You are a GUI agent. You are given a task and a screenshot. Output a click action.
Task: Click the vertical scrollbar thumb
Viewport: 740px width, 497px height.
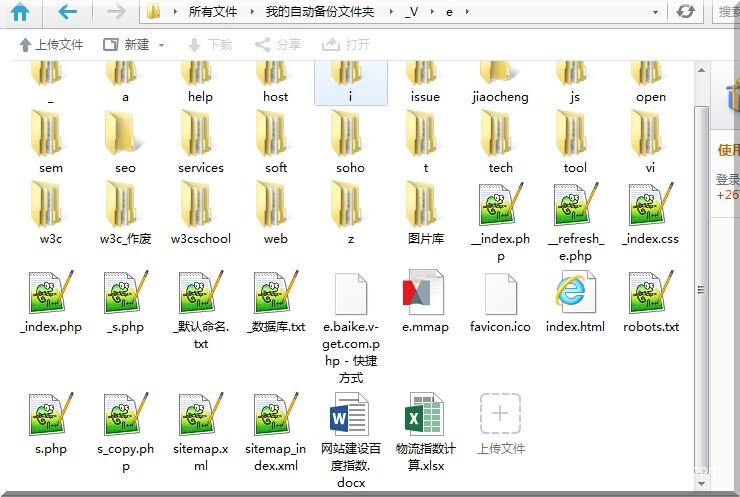coord(701,290)
